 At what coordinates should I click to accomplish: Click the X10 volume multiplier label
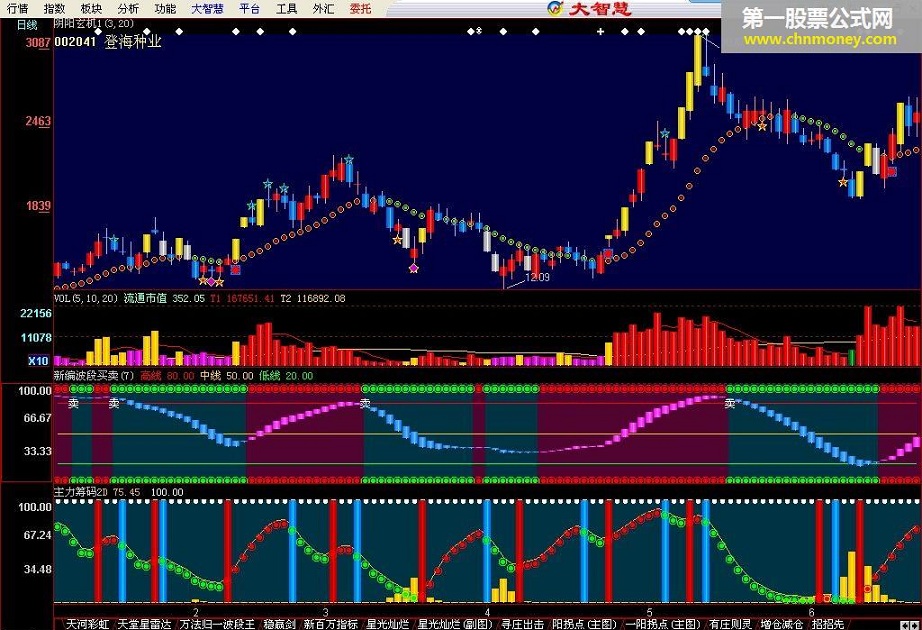(39, 361)
